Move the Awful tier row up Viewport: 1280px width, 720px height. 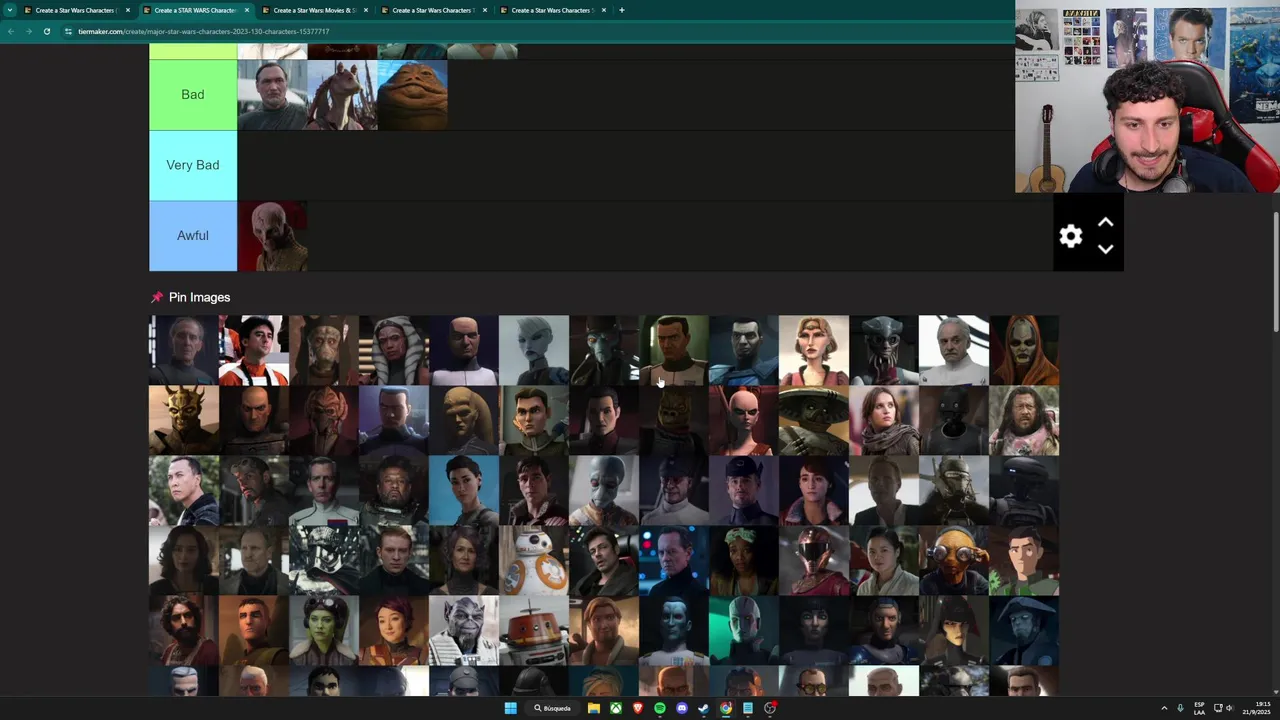pyautogui.click(x=1105, y=222)
